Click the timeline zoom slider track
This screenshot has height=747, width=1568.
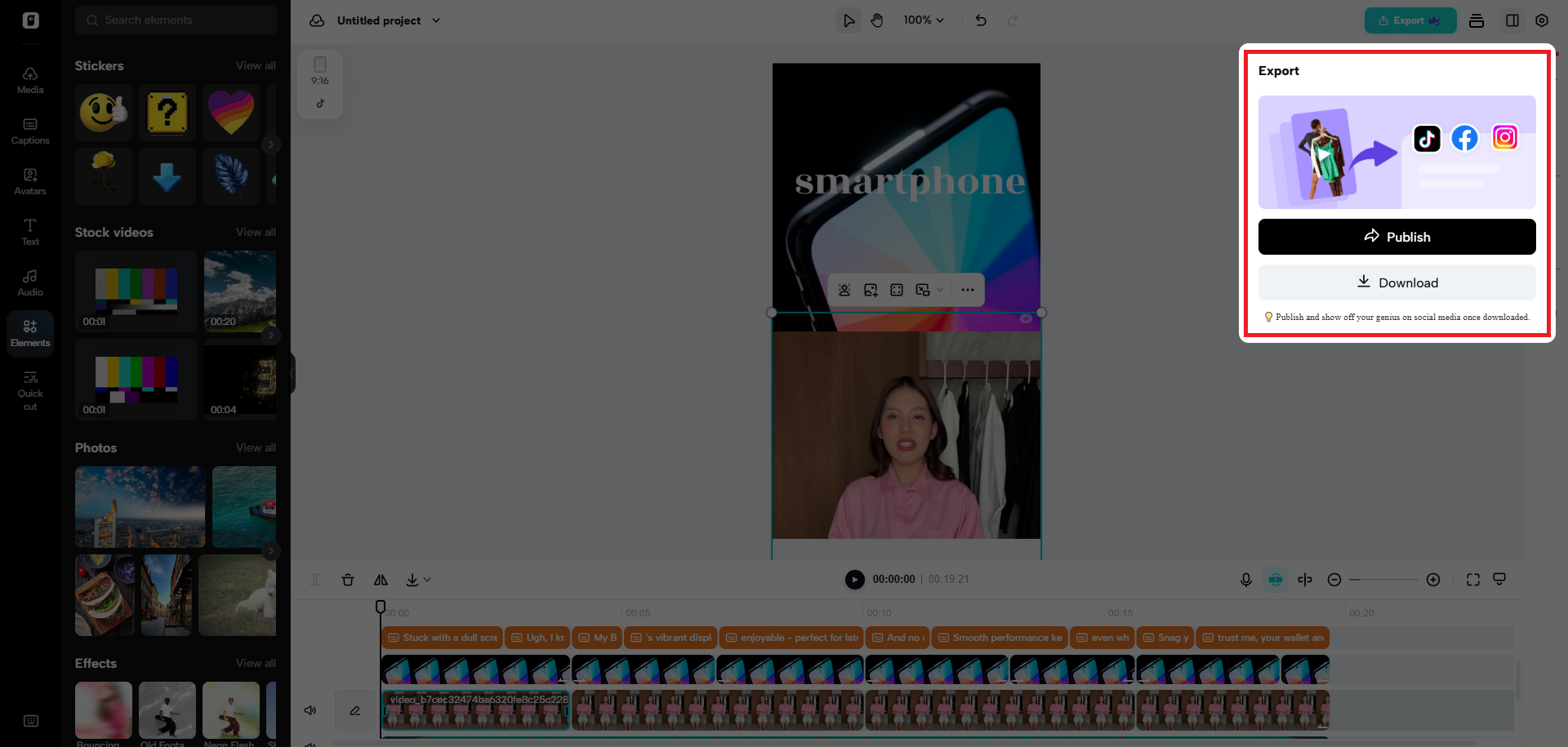[1383, 580]
